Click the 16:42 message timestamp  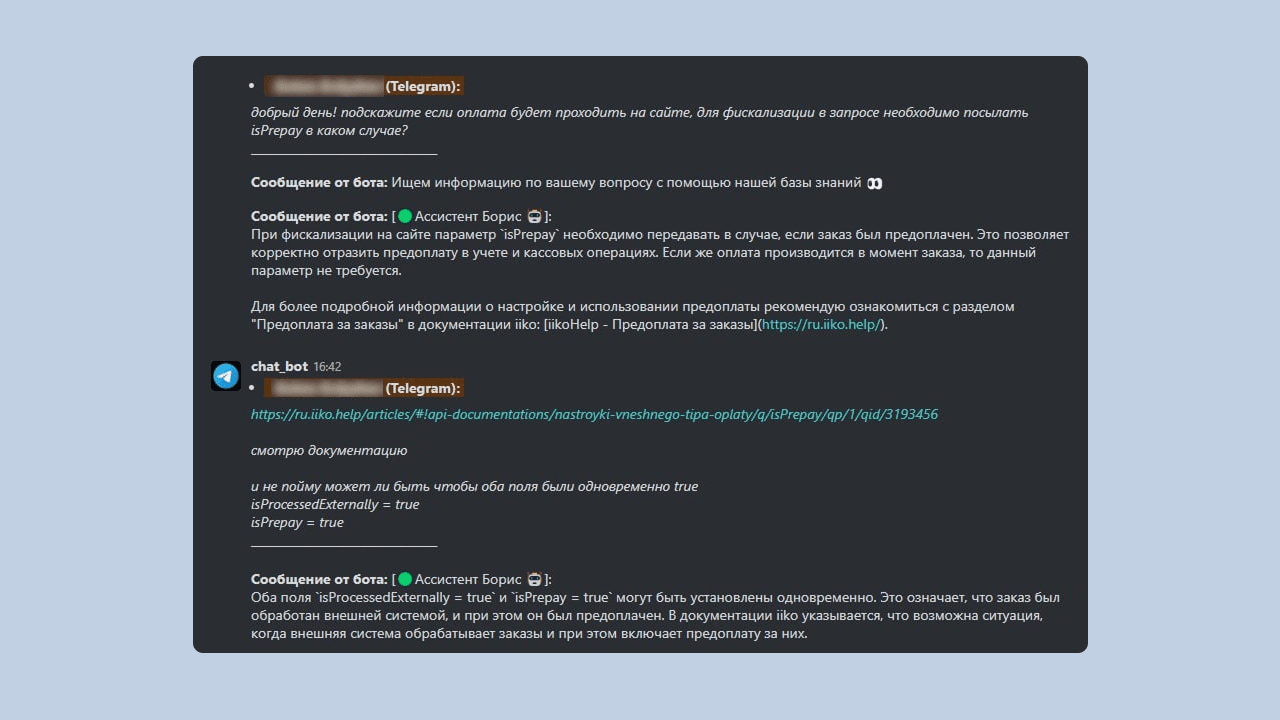[x=327, y=367]
